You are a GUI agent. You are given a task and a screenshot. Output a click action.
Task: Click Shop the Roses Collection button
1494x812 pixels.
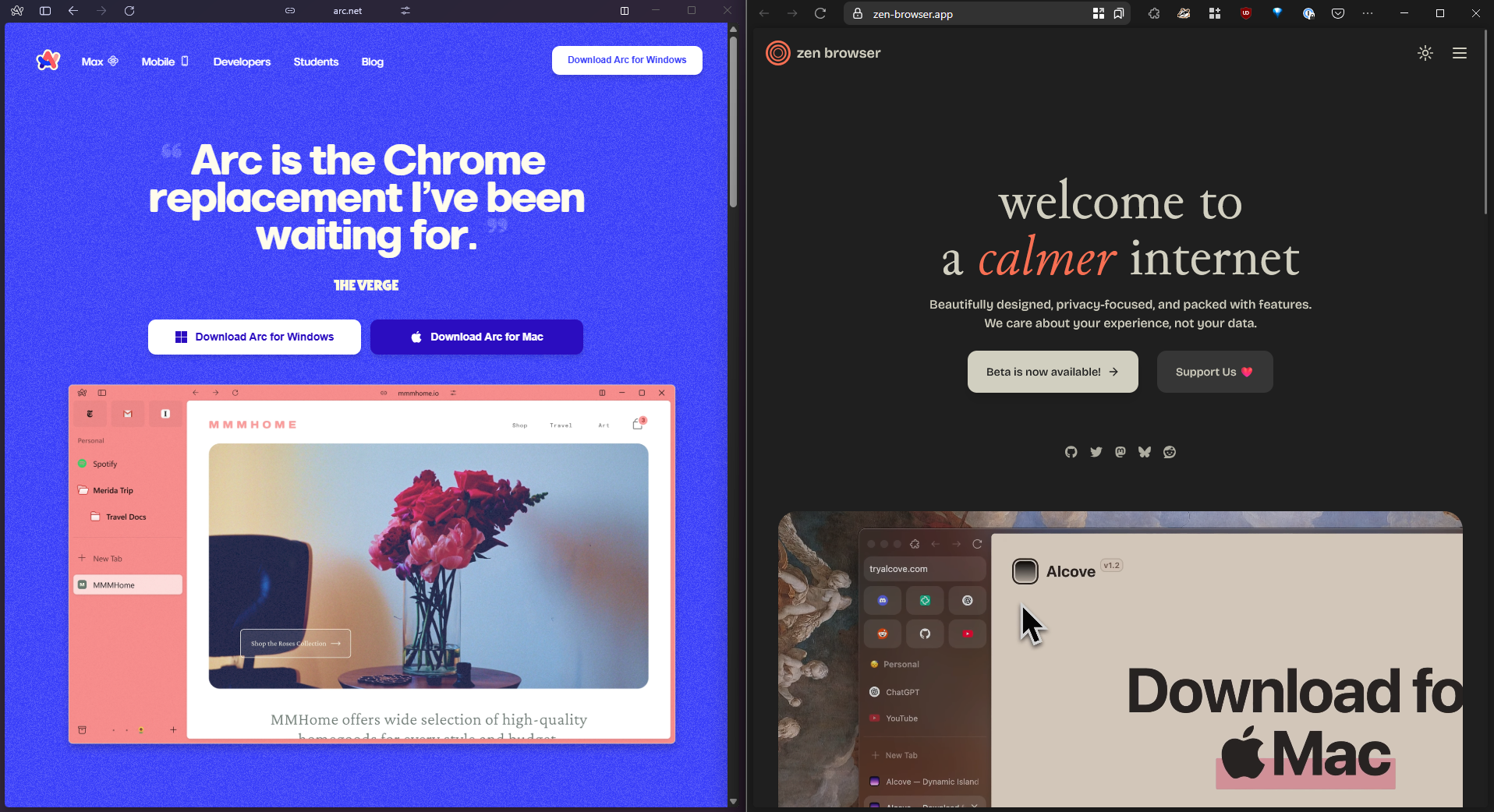(296, 644)
